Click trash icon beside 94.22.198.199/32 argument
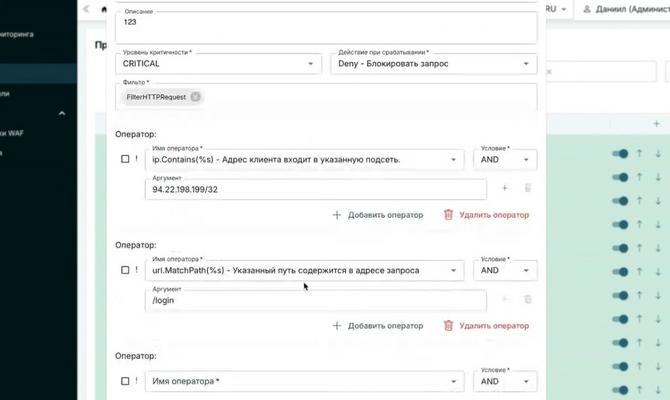 coord(527,187)
